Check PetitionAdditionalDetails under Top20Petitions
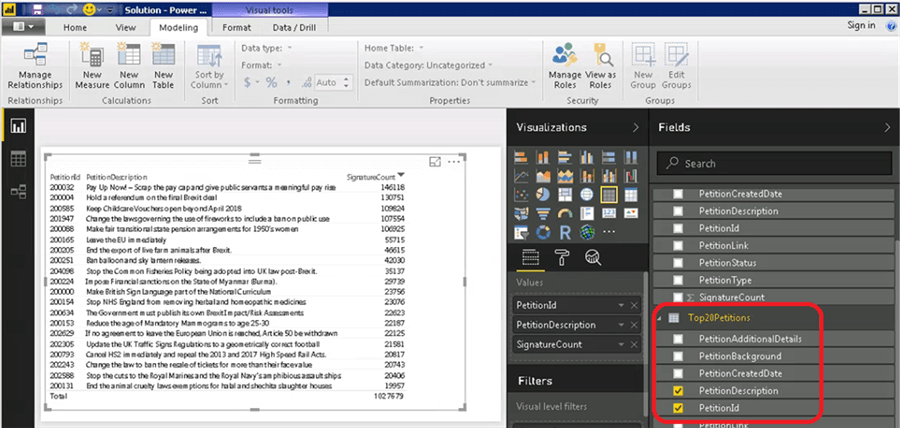This screenshot has width=900, height=428. point(678,339)
